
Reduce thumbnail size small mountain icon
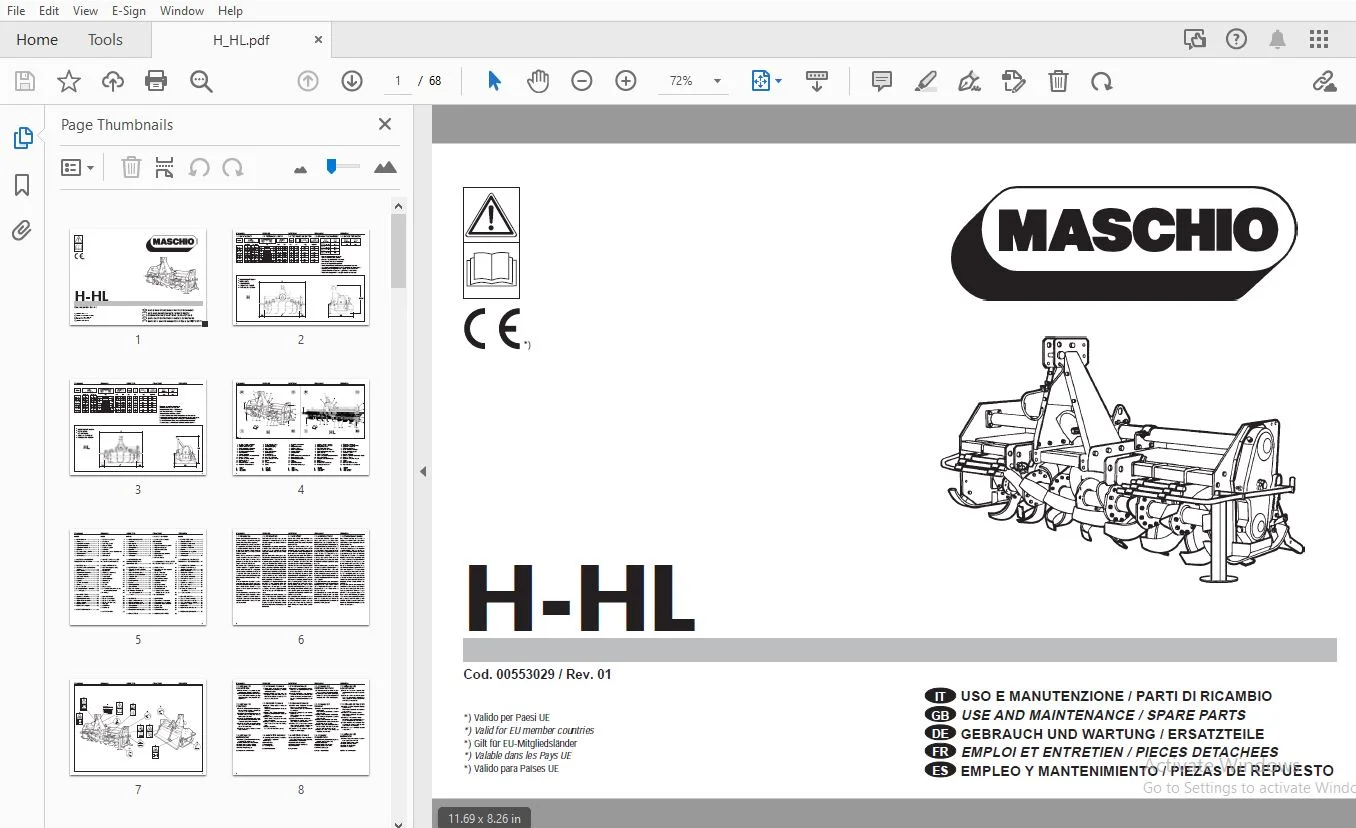tap(300, 169)
